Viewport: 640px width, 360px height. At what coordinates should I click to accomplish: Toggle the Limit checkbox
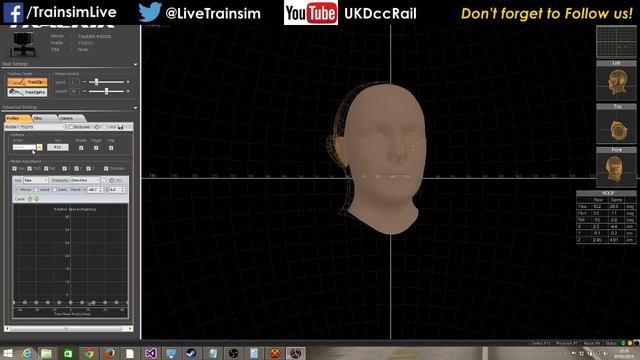54,190
